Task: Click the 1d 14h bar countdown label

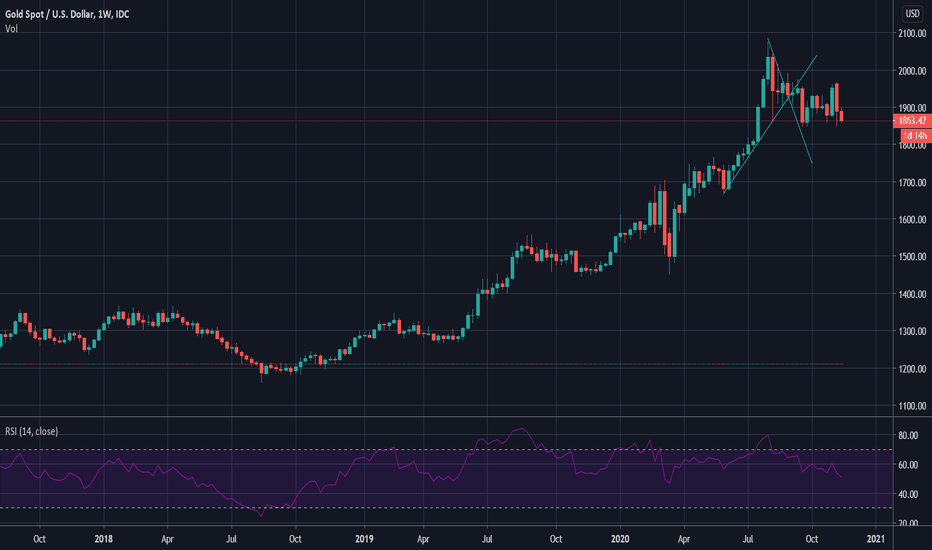Action: click(x=915, y=136)
